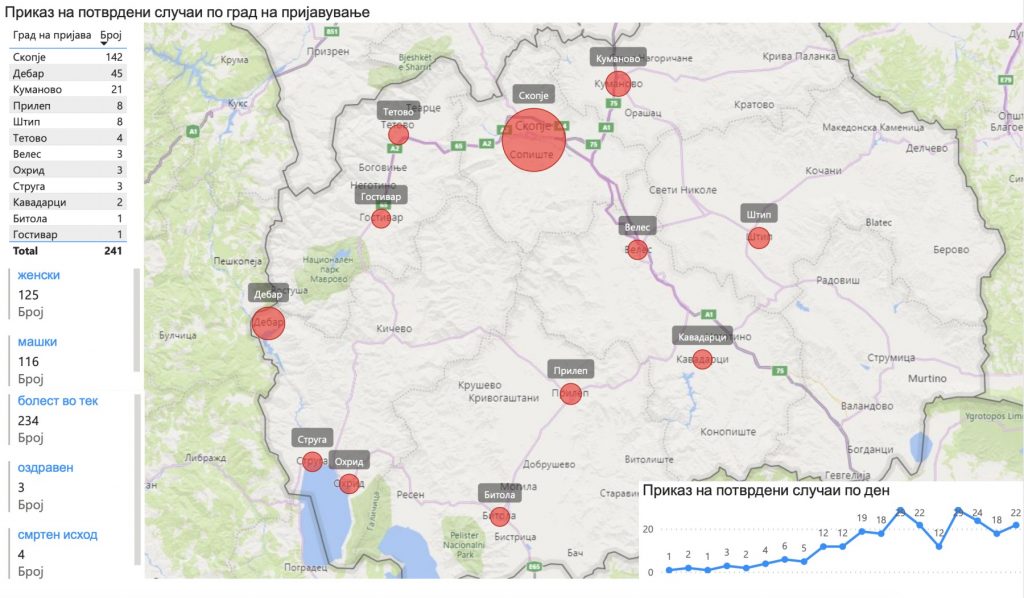This screenshot has width=1024, height=598.
Task: Click the gray scrollbar beside женски card
Action: click(x=137, y=320)
